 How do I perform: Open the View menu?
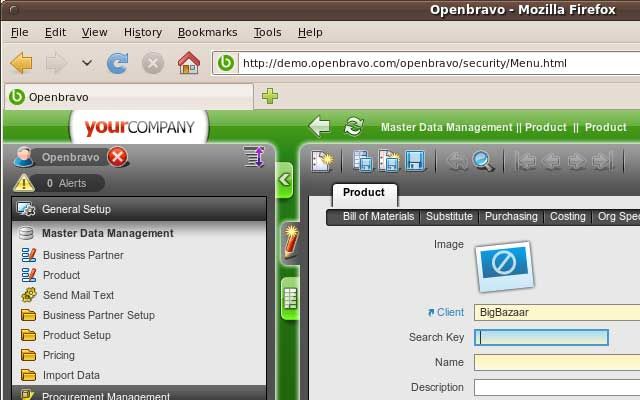click(95, 32)
